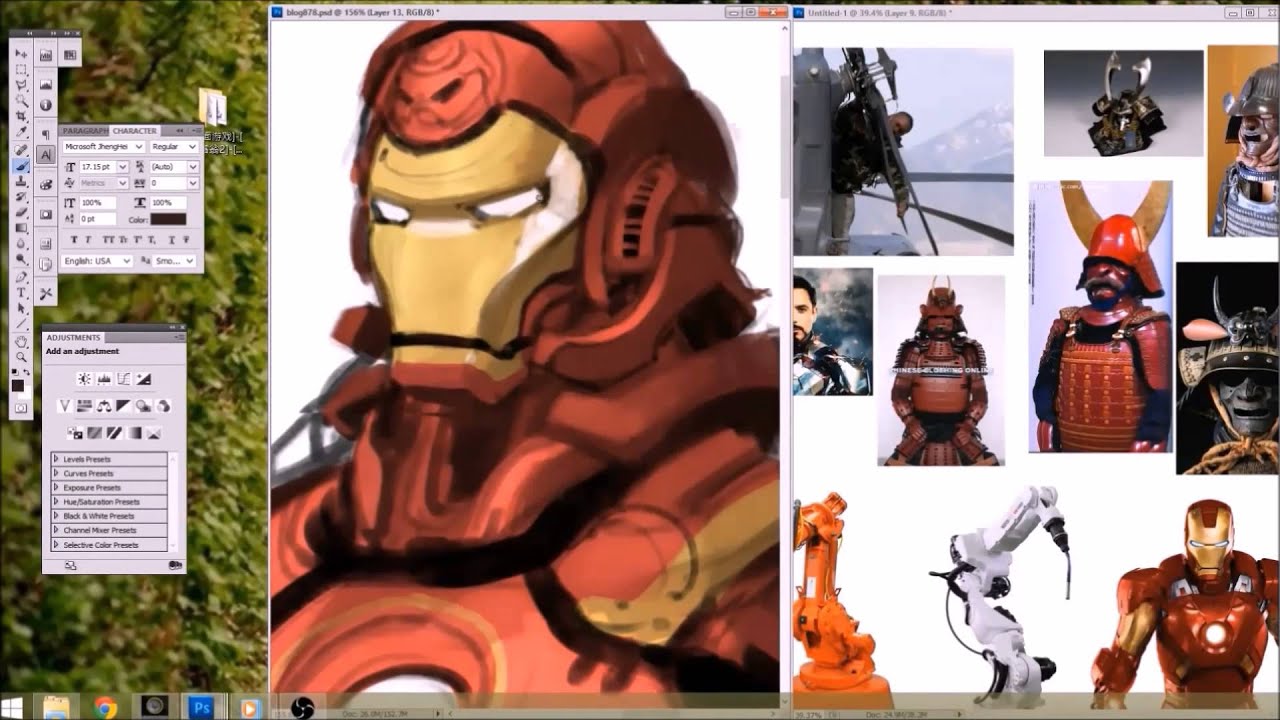
Task: Toggle Strikethrough in Character panel
Action: coord(186,239)
